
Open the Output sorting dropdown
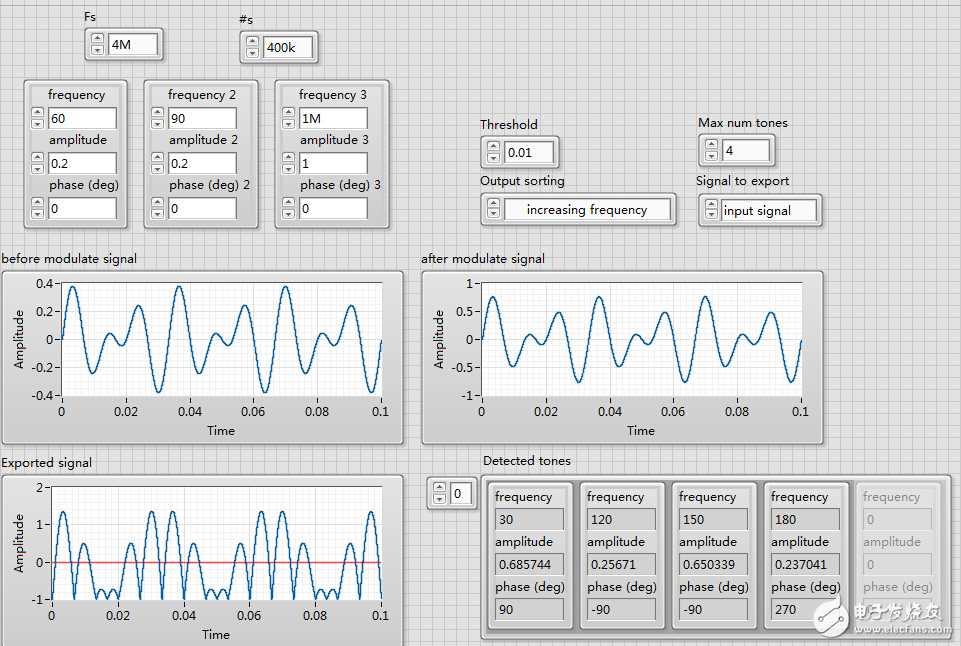(x=586, y=210)
